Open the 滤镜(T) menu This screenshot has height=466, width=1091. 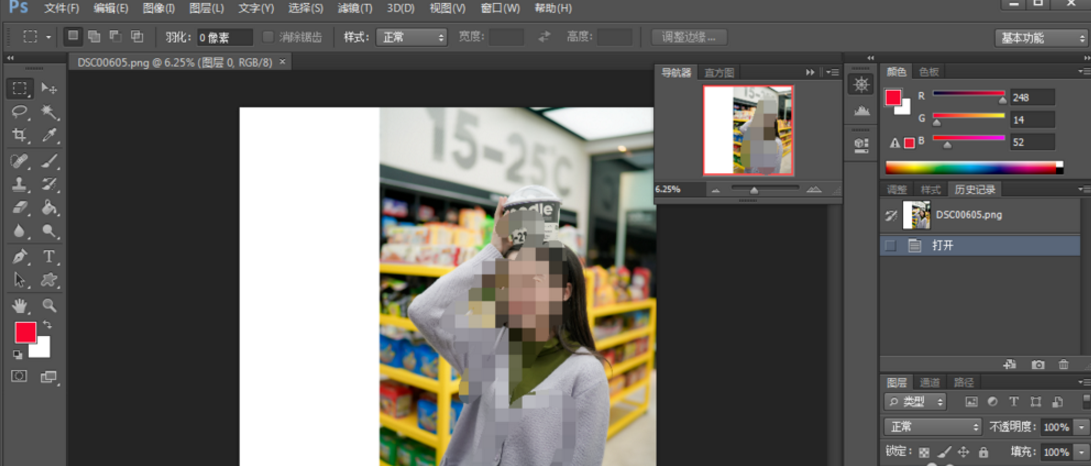click(x=355, y=8)
